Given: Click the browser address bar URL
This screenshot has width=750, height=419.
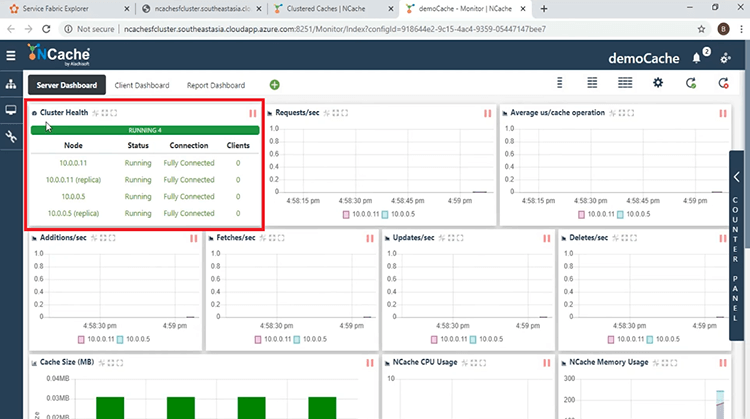Looking at the screenshot, I should coord(335,29).
